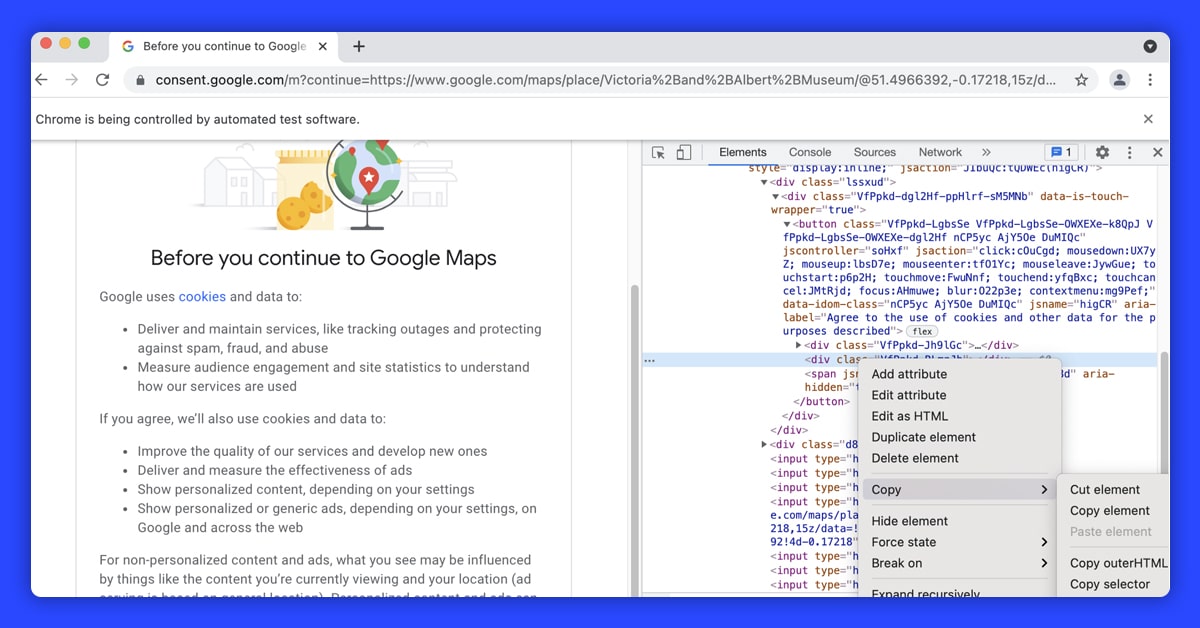Select Copy element in the Copy submenu
This screenshot has width=1200, height=628.
(1110, 511)
